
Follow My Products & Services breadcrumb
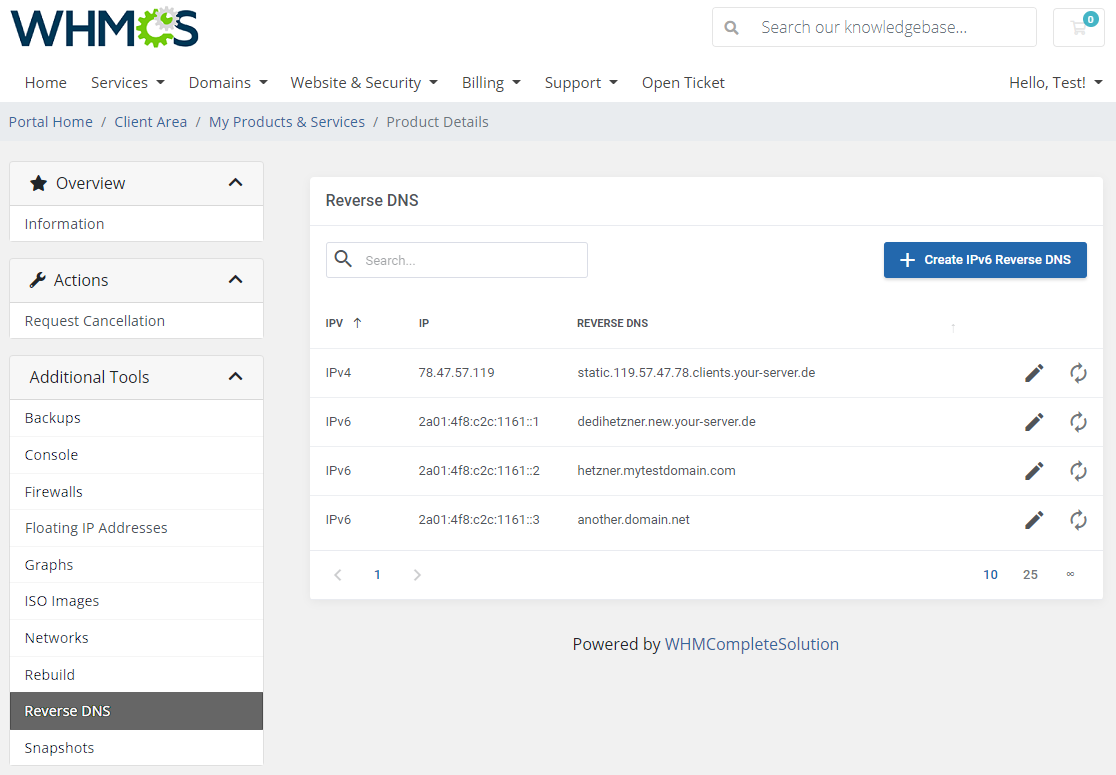click(287, 122)
